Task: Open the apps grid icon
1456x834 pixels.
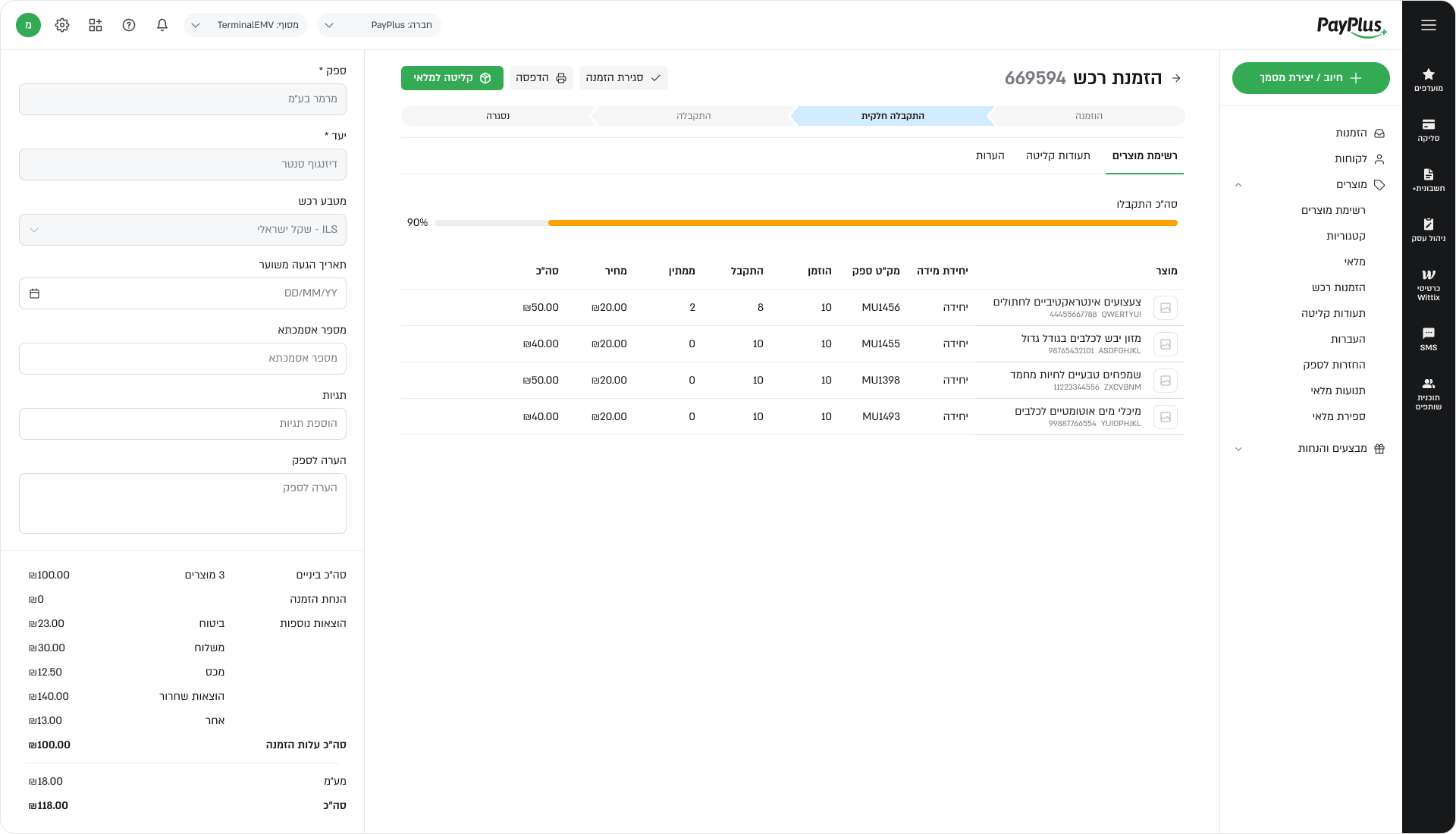Action: point(96,25)
